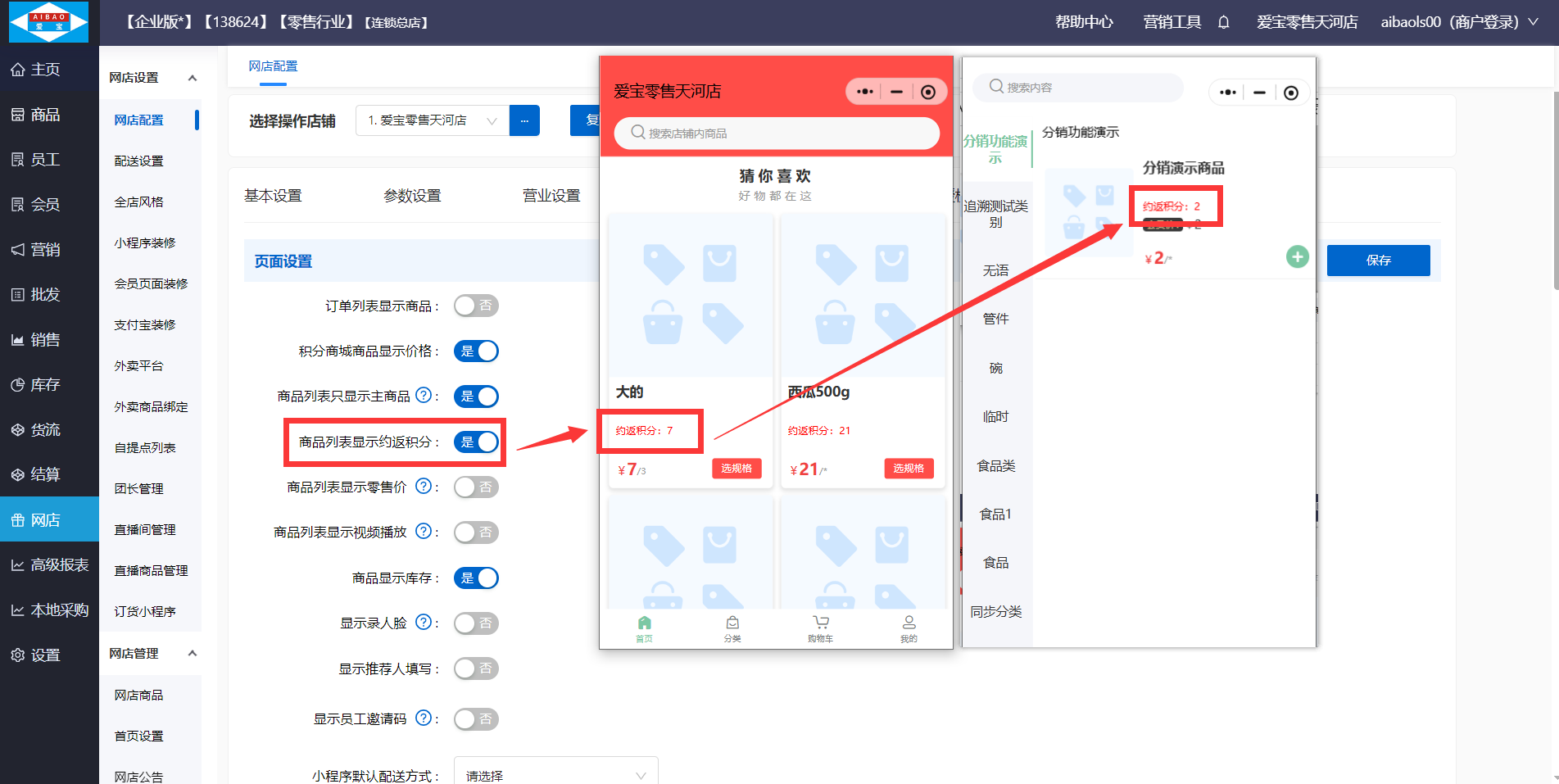Toggle 商品列表显示约返积分 switch
This screenshot has height=784, width=1559.
476,442
